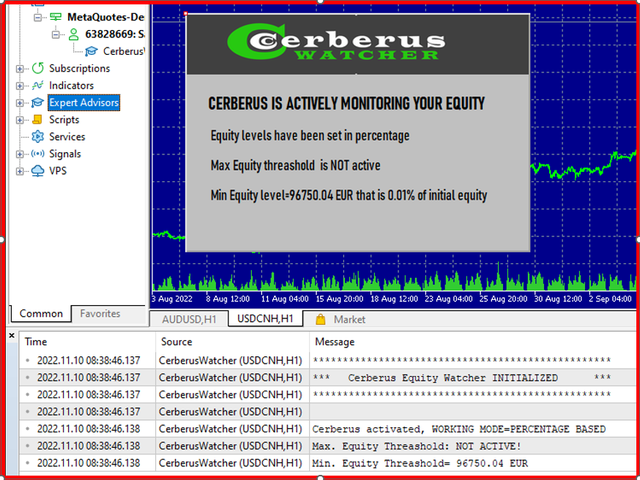Click the VPS cloud icon
Screen dimensions: 640x480
pos(38,171)
